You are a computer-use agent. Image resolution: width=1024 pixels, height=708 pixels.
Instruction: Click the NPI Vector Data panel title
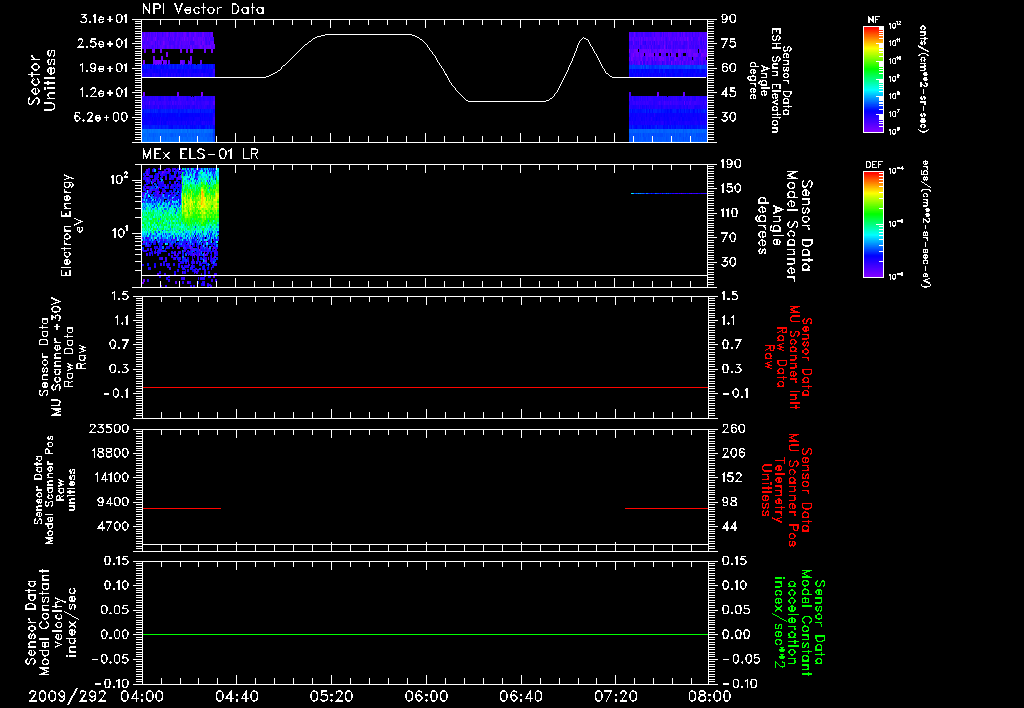pos(203,9)
